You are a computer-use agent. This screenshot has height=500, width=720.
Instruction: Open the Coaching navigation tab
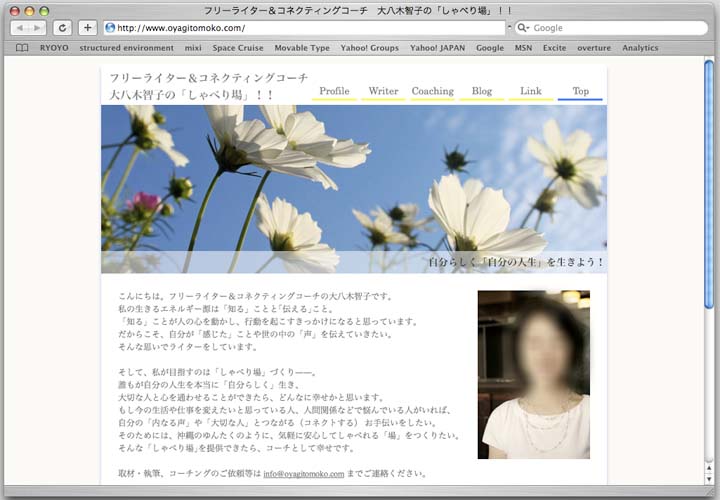pos(432,91)
